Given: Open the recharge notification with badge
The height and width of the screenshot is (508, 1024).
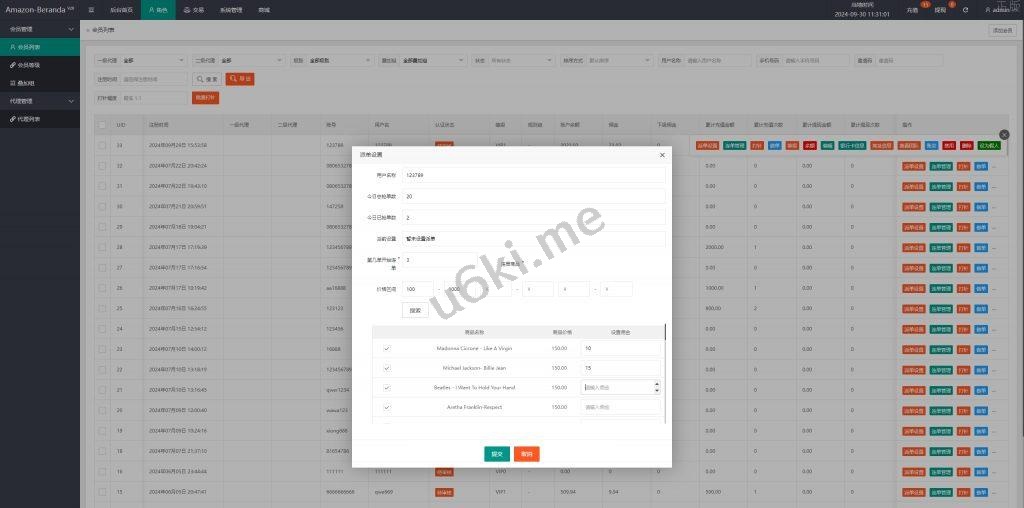Looking at the screenshot, I should 912,9.
